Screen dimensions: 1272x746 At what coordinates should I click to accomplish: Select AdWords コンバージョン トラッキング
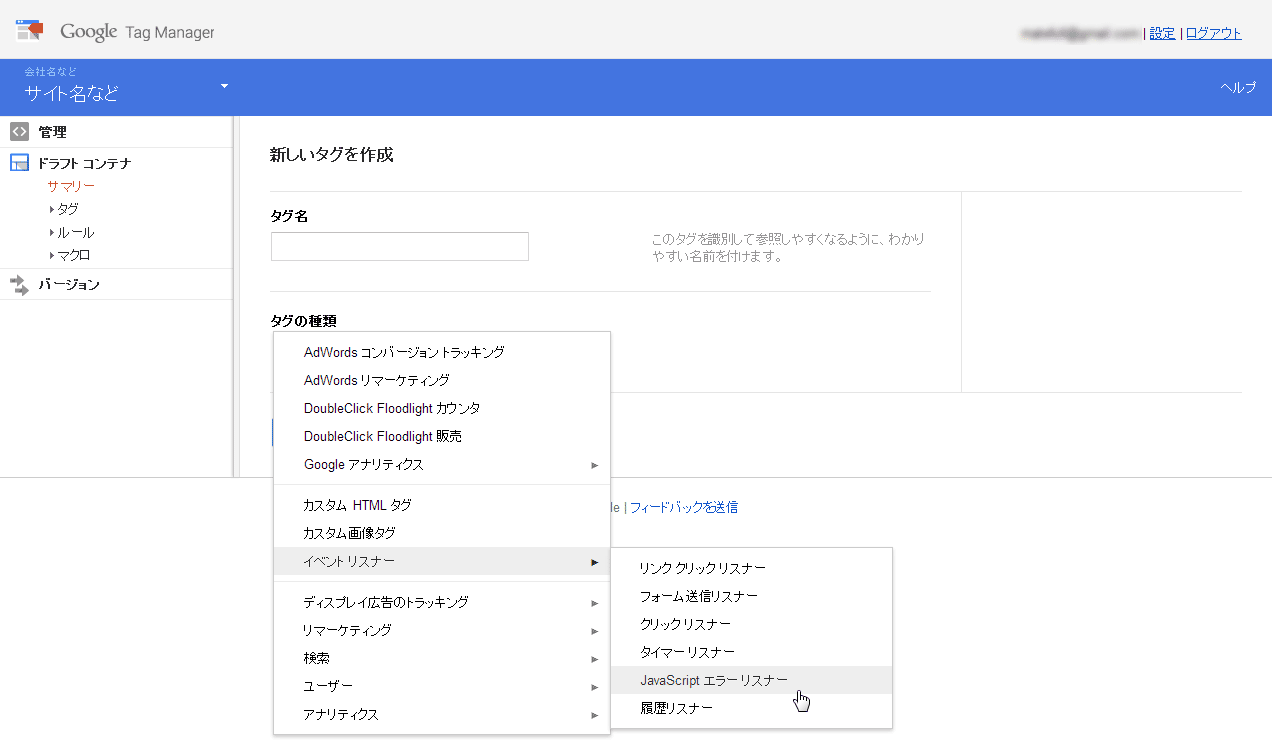[441, 352]
